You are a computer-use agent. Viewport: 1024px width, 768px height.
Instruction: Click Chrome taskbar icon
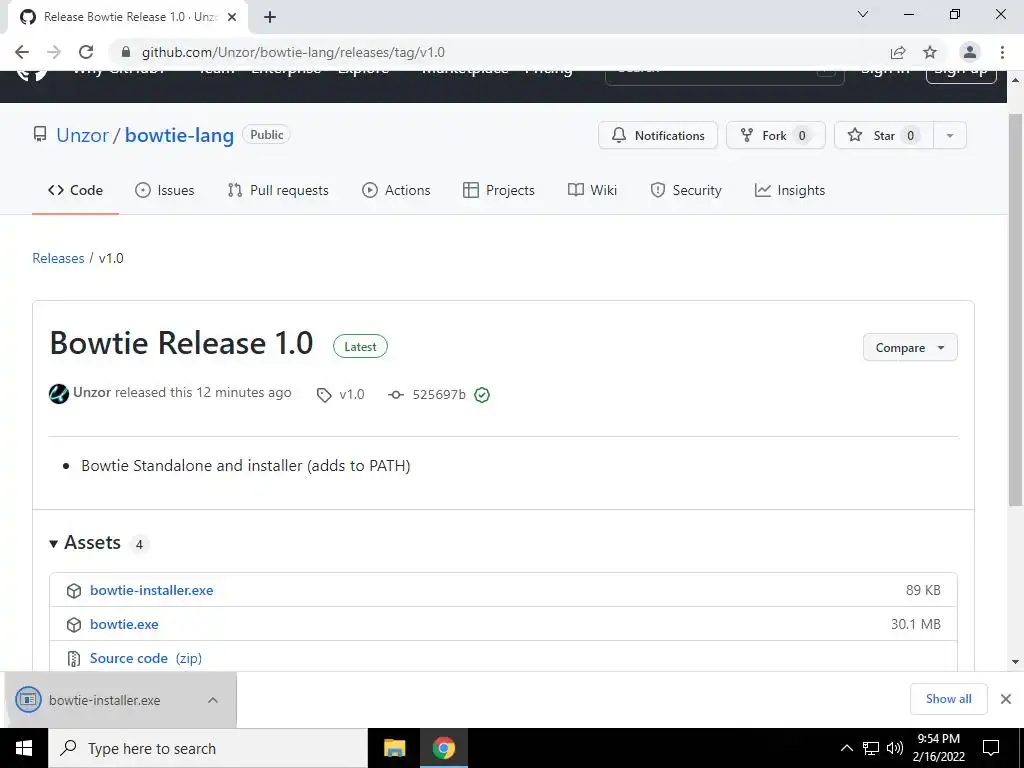click(443, 748)
